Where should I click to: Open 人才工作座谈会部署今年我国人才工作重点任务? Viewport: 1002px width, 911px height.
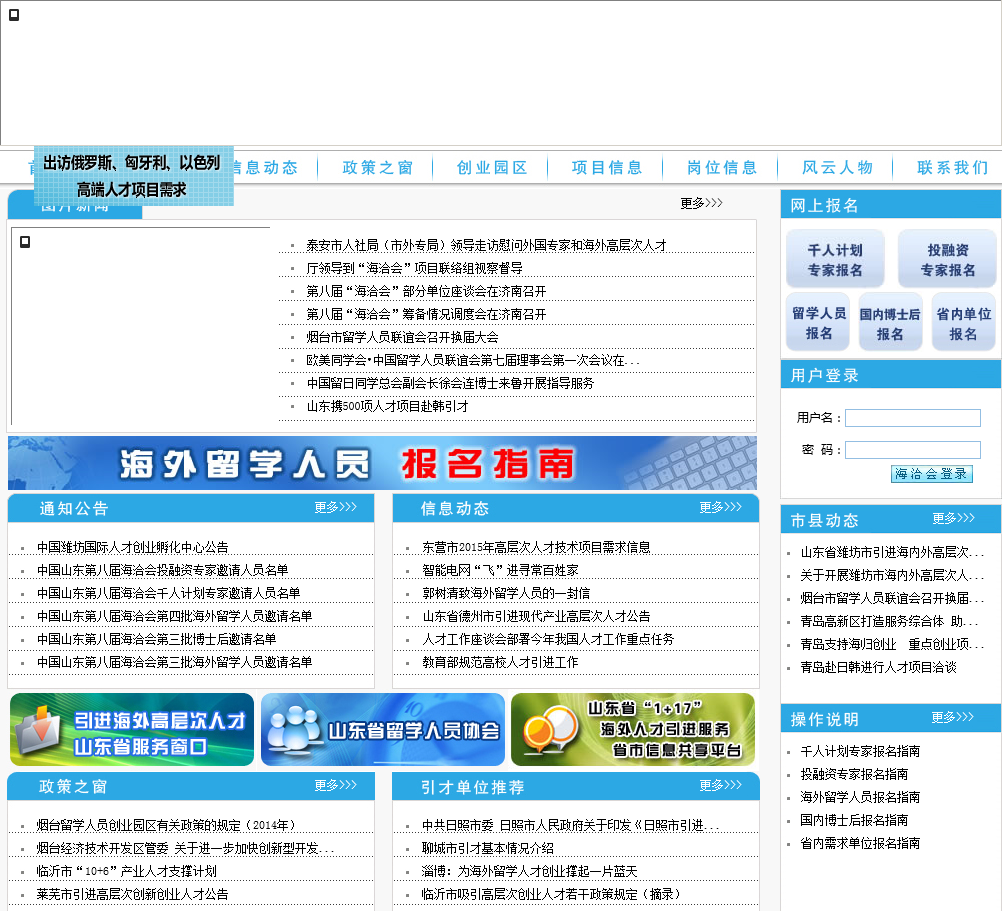click(x=548, y=639)
